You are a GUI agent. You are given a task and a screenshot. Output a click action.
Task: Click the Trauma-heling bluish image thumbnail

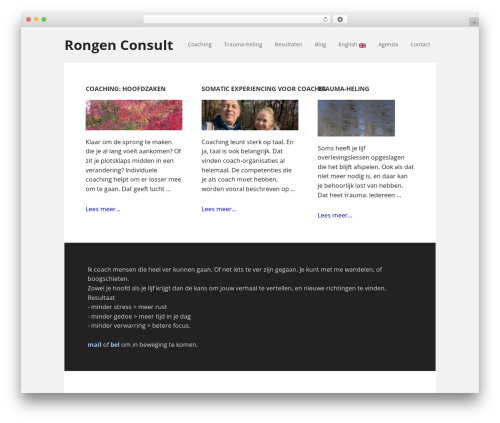tap(356, 118)
